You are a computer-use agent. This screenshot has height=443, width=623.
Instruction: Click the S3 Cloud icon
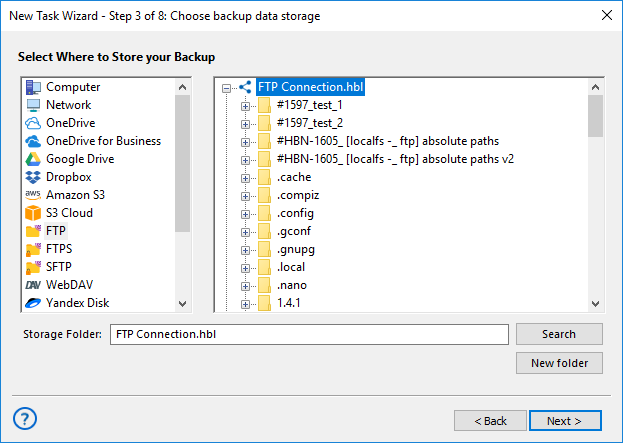point(33,213)
